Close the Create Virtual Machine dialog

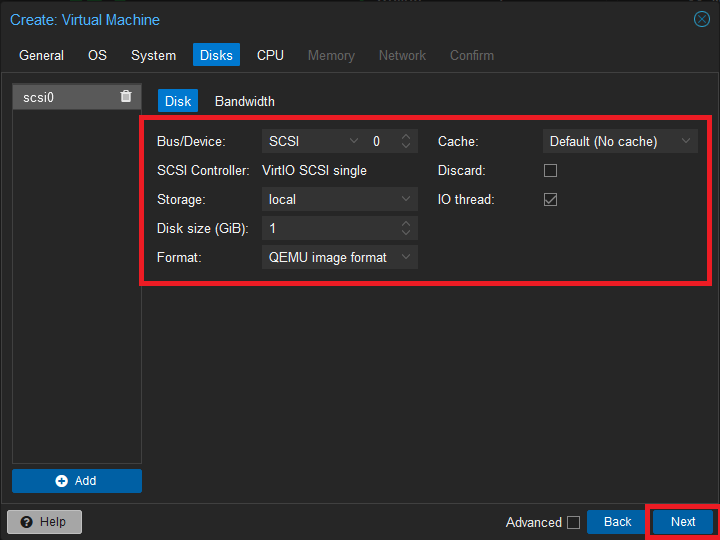(x=701, y=19)
